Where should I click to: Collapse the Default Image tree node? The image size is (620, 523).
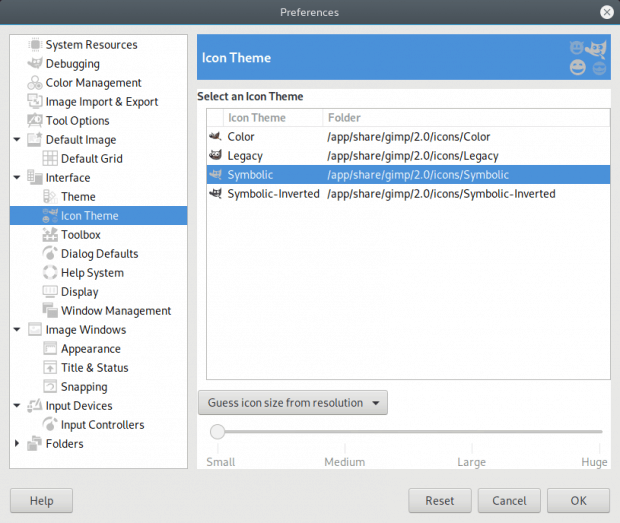coord(17,140)
